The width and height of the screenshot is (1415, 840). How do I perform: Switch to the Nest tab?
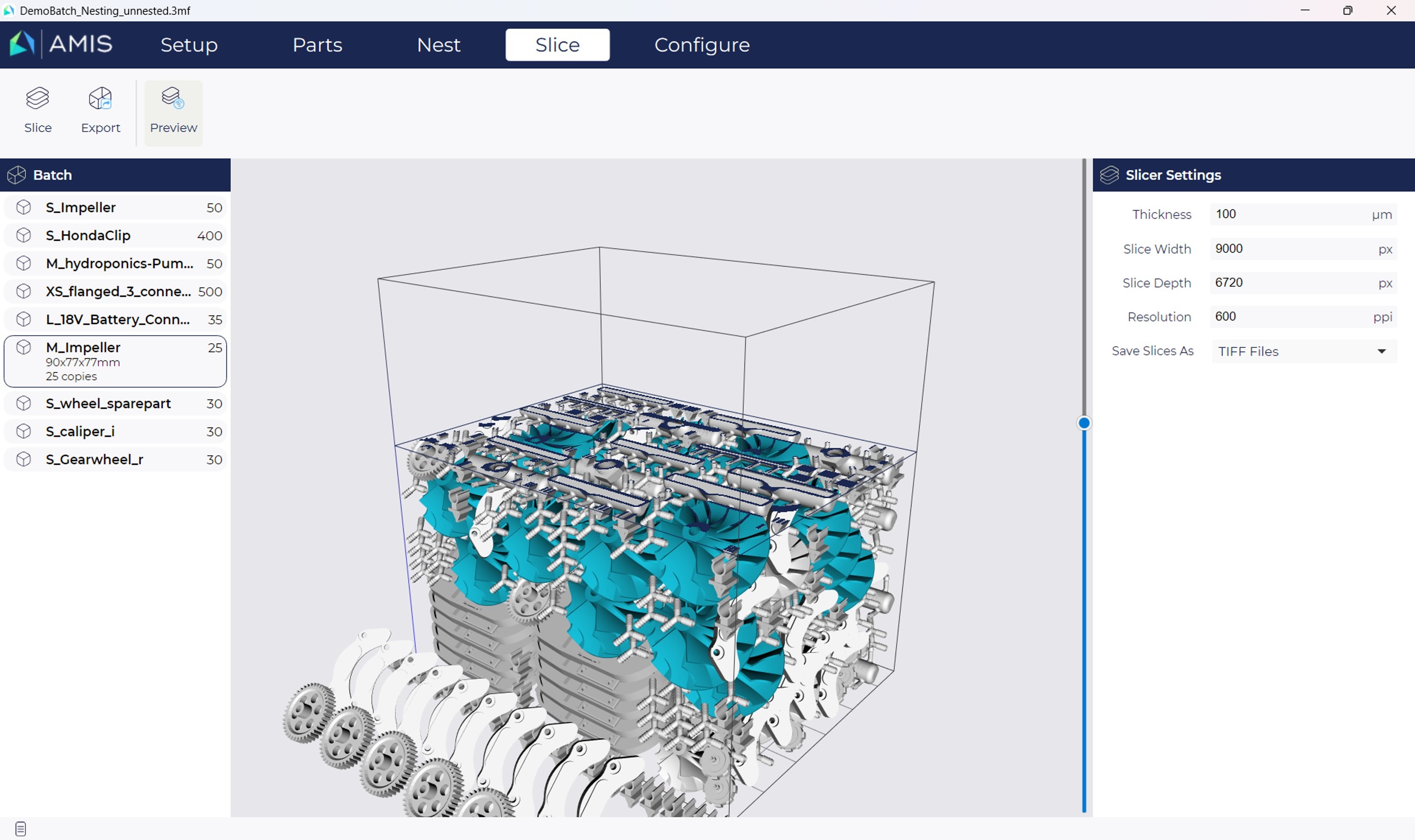[x=438, y=45]
